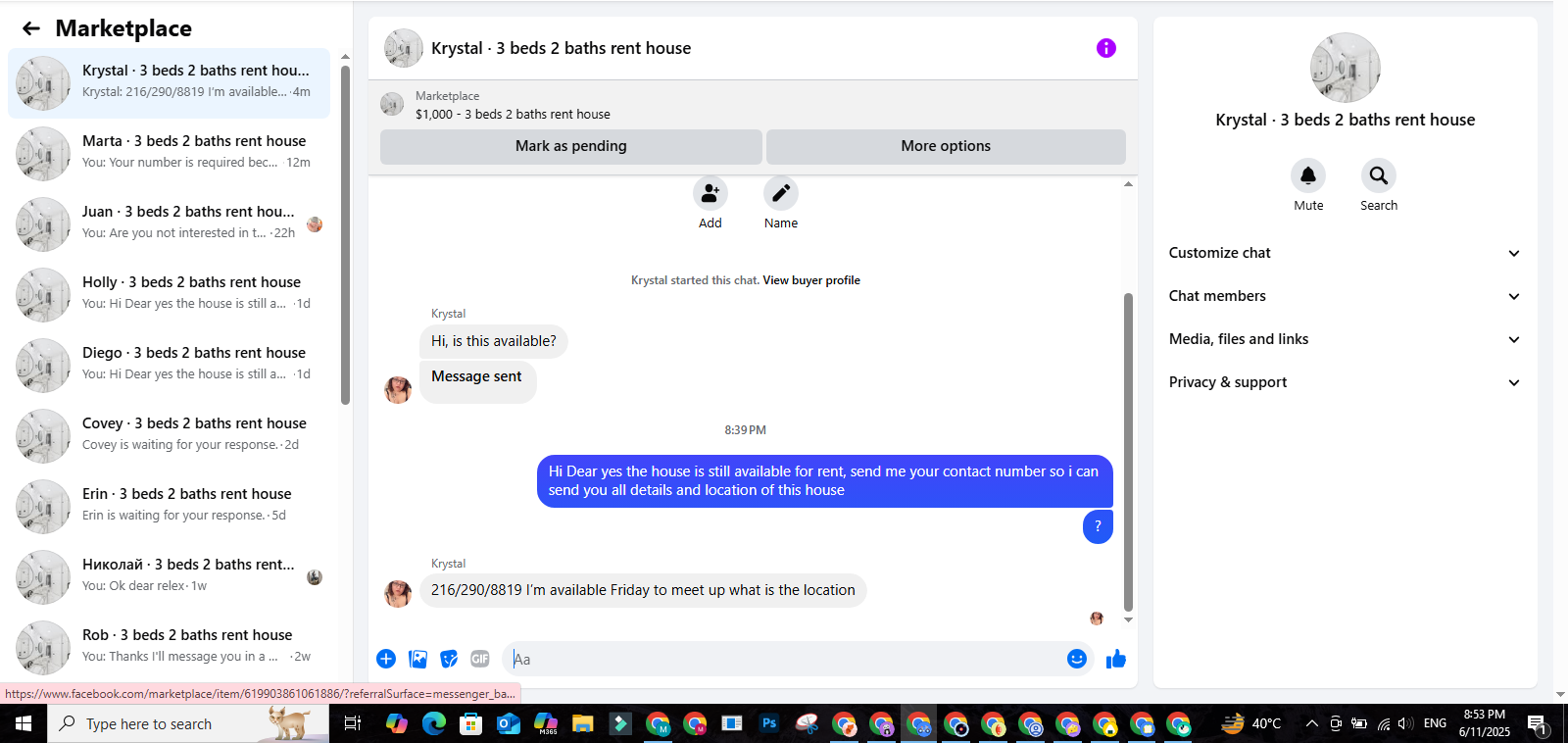Attach a photo using the image icon
The height and width of the screenshot is (743, 1568).
(418, 659)
